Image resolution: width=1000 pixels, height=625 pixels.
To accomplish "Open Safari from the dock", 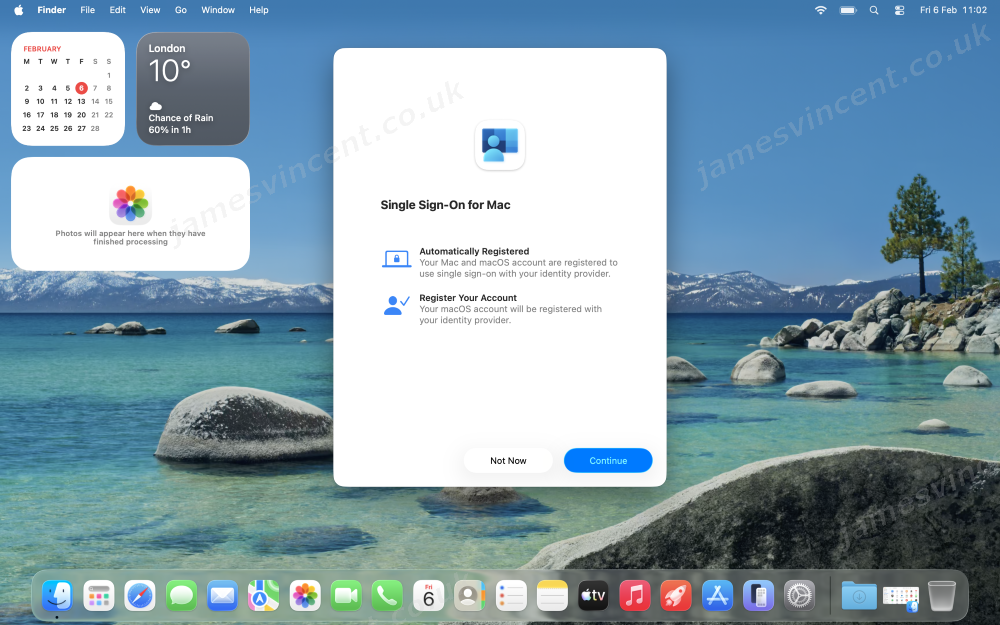I will pyautogui.click(x=140, y=596).
